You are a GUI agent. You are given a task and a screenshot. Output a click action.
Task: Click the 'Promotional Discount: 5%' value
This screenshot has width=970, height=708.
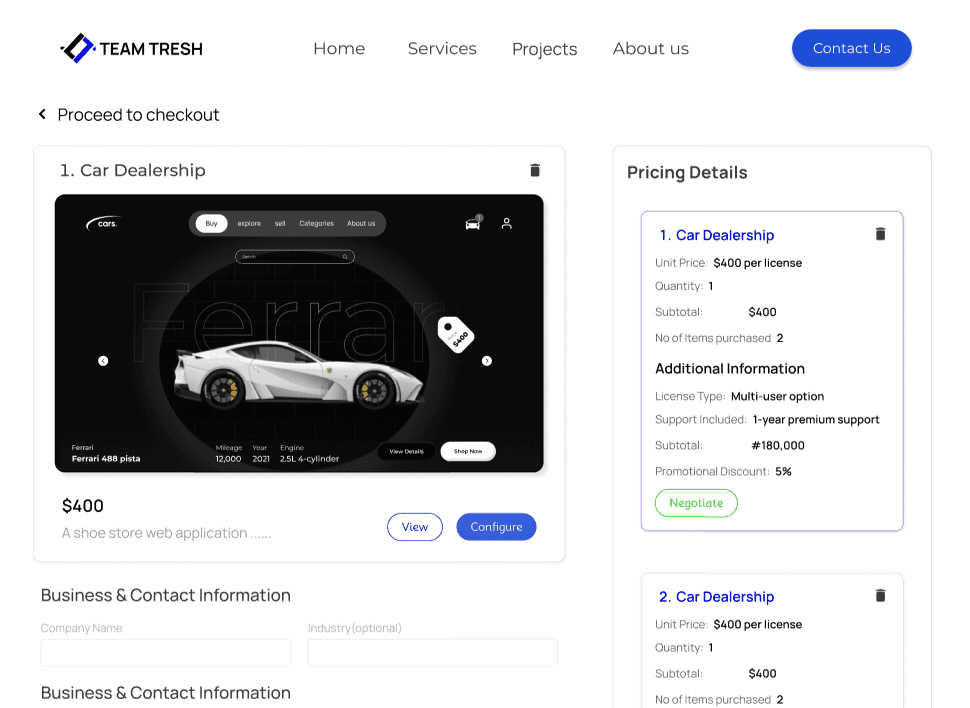[783, 472]
